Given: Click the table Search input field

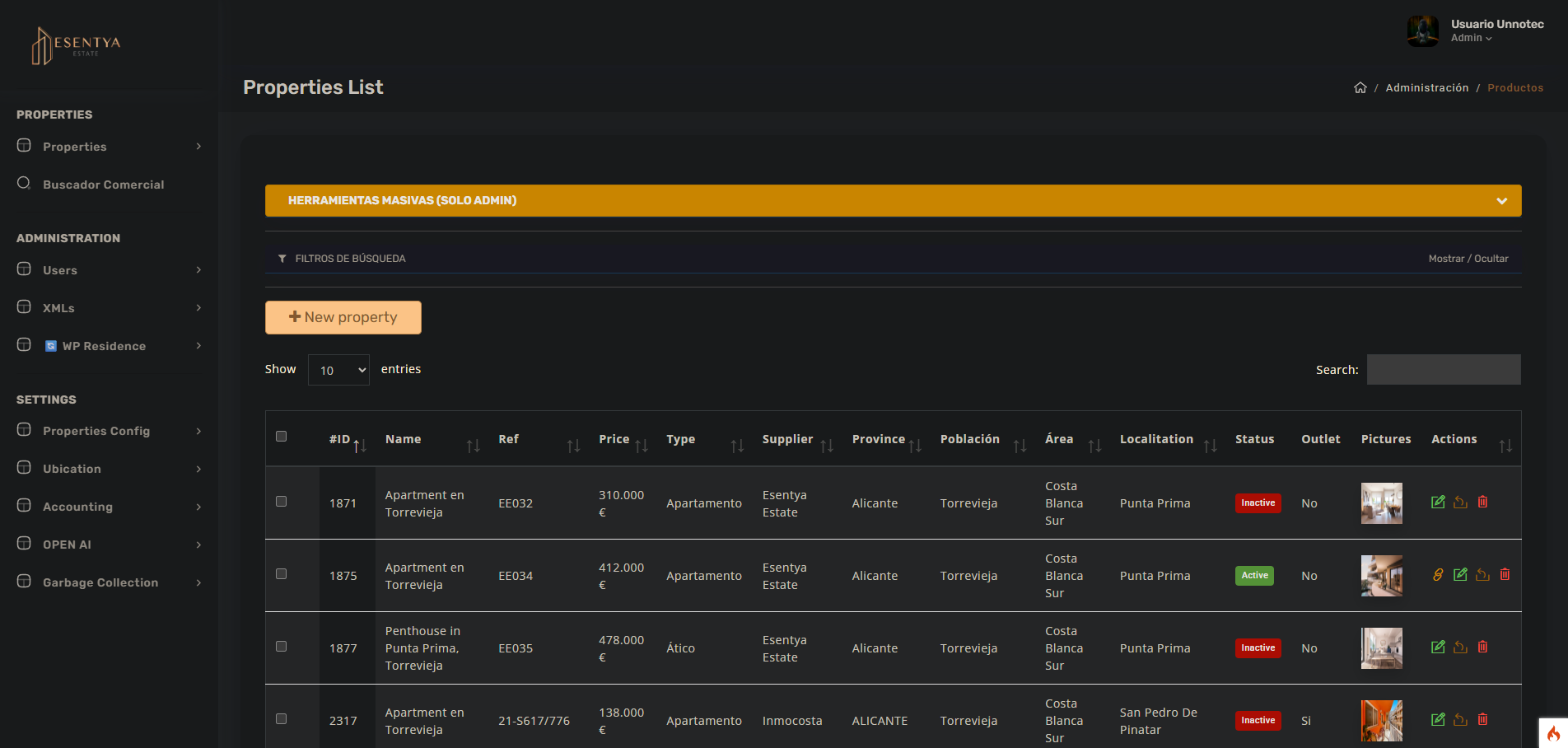Looking at the screenshot, I should coord(1443,370).
